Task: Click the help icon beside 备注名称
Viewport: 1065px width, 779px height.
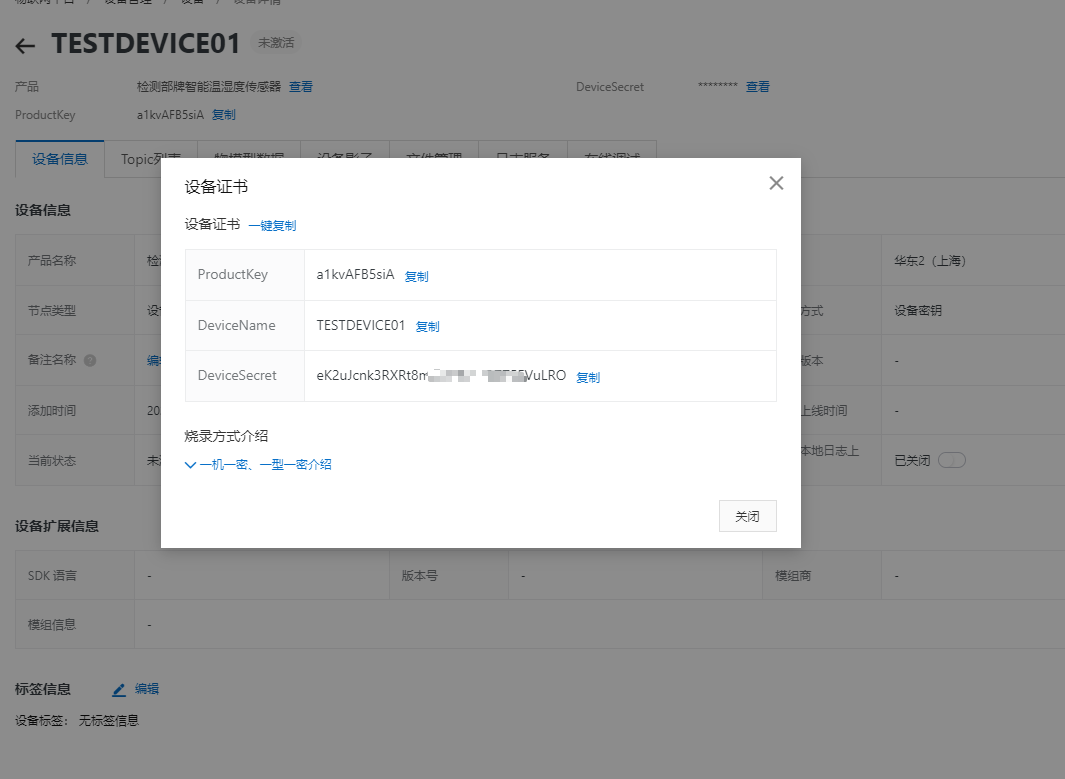Action: 90,361
